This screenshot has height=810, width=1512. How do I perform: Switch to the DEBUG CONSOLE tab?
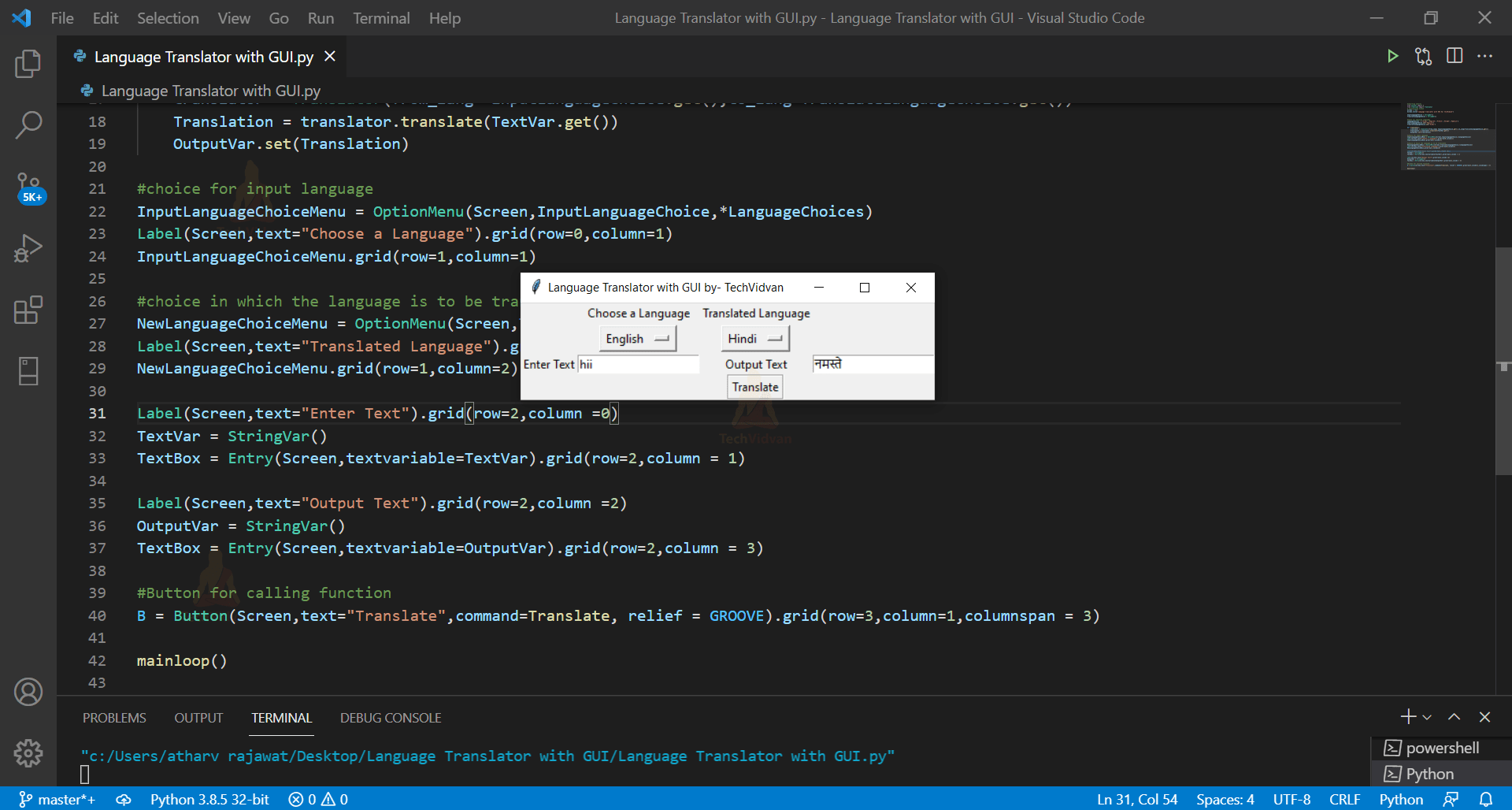coord(391,718)
